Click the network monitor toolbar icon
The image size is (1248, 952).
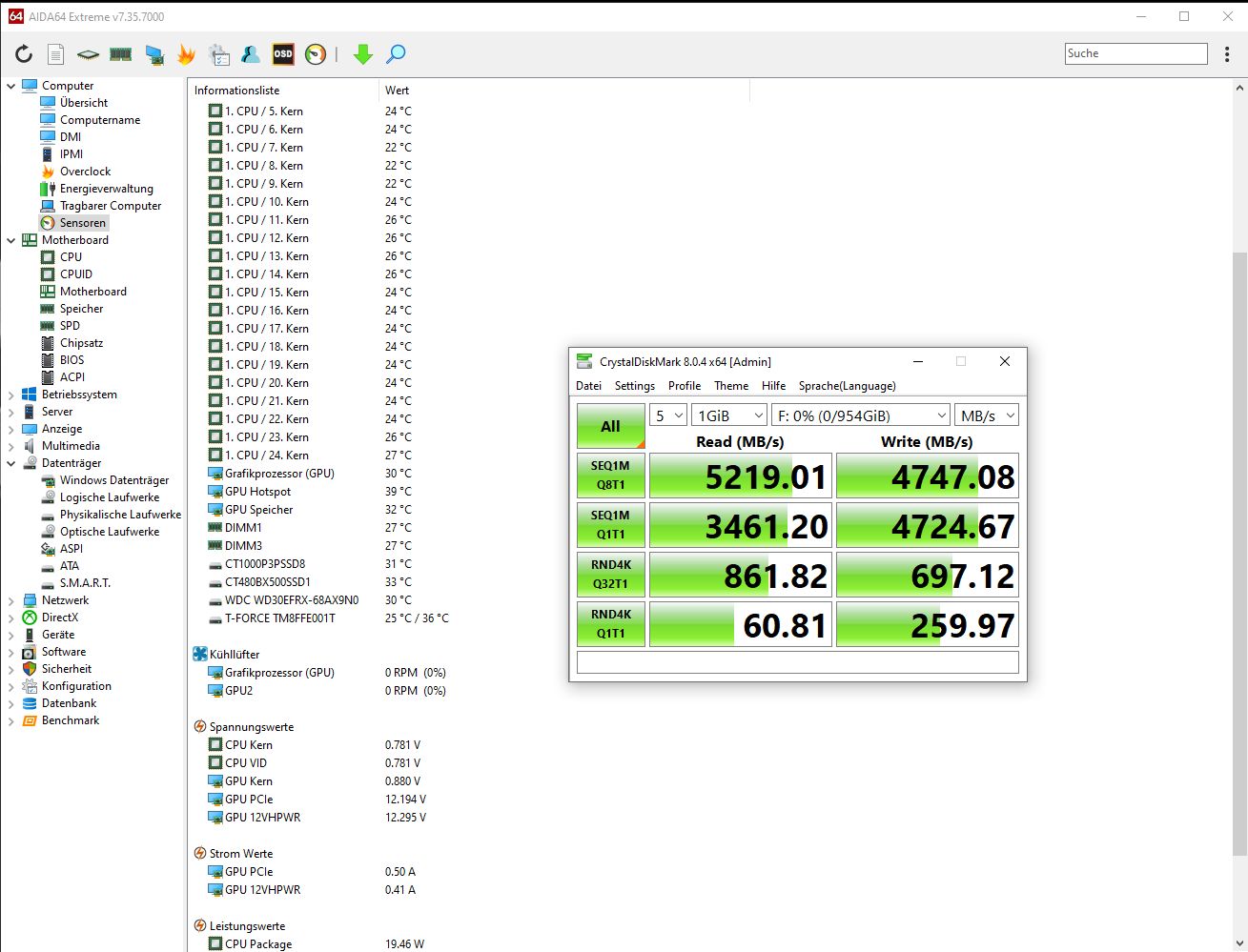[153, 54]
